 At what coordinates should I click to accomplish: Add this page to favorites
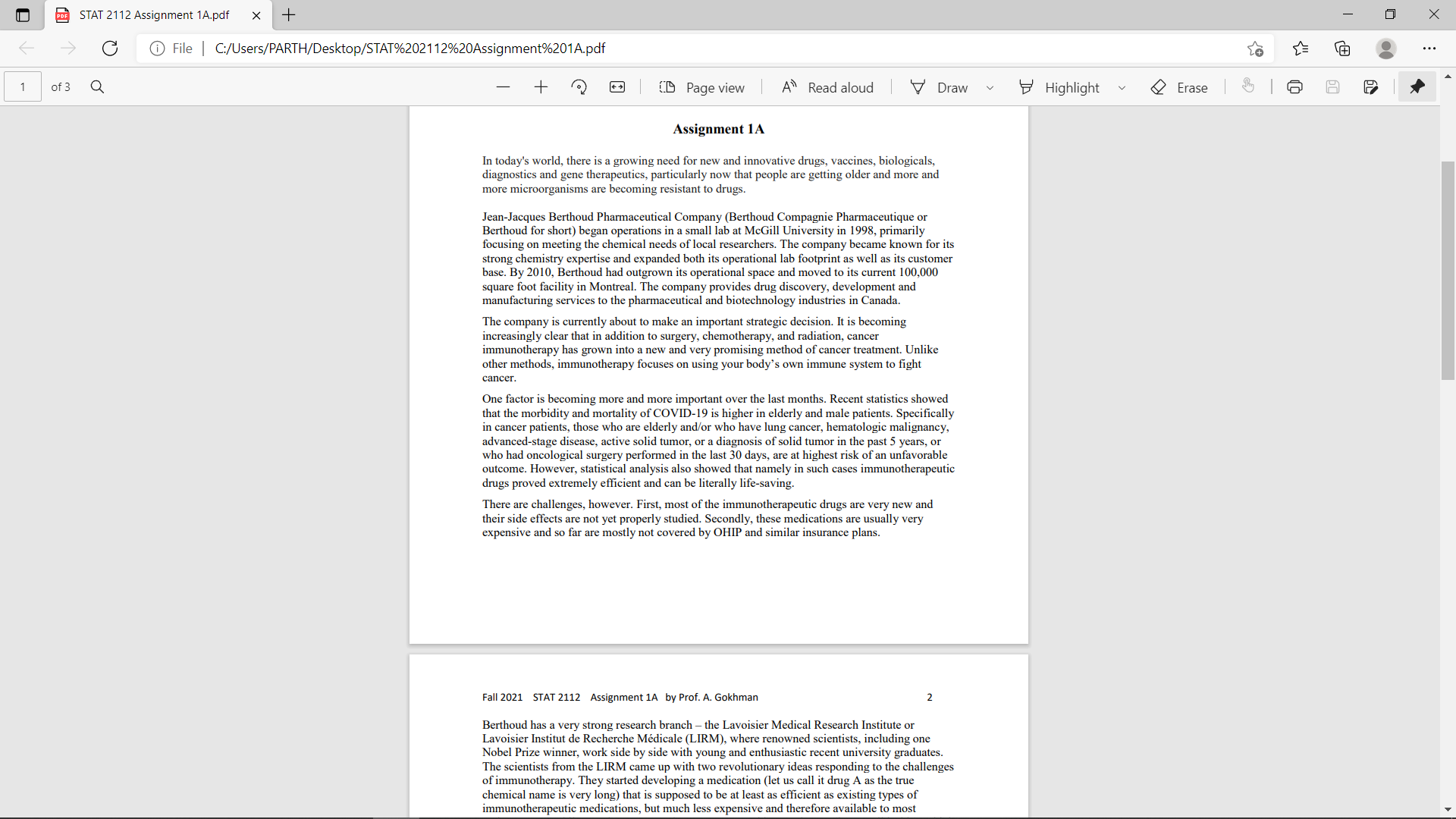pos(1256,48)
